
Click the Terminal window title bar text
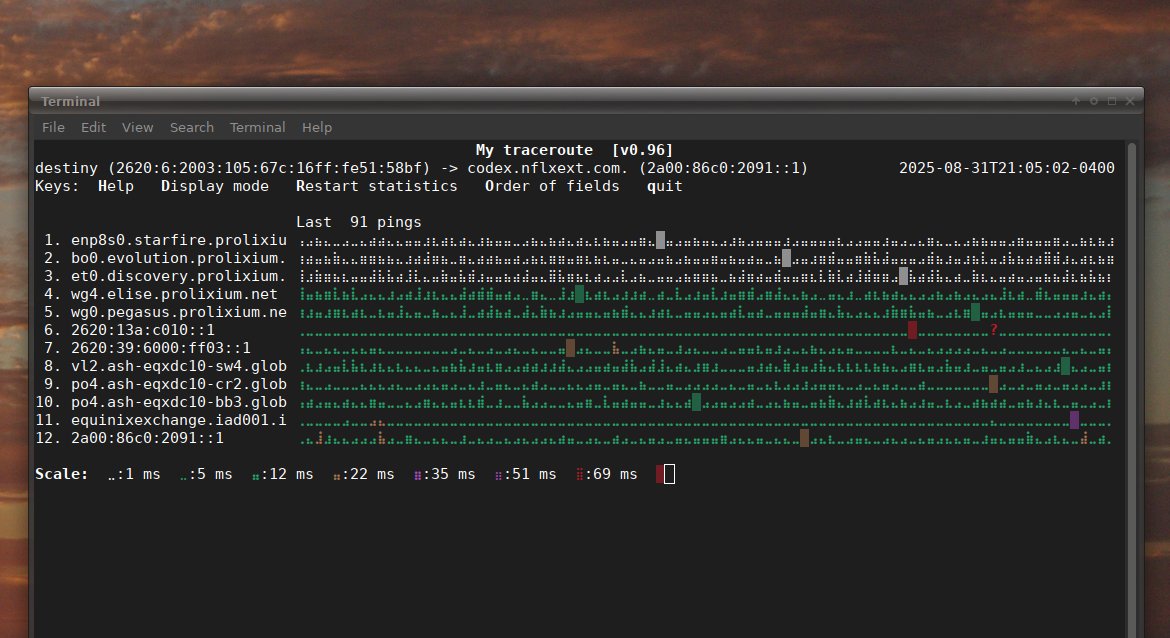[x=70, y=101]
